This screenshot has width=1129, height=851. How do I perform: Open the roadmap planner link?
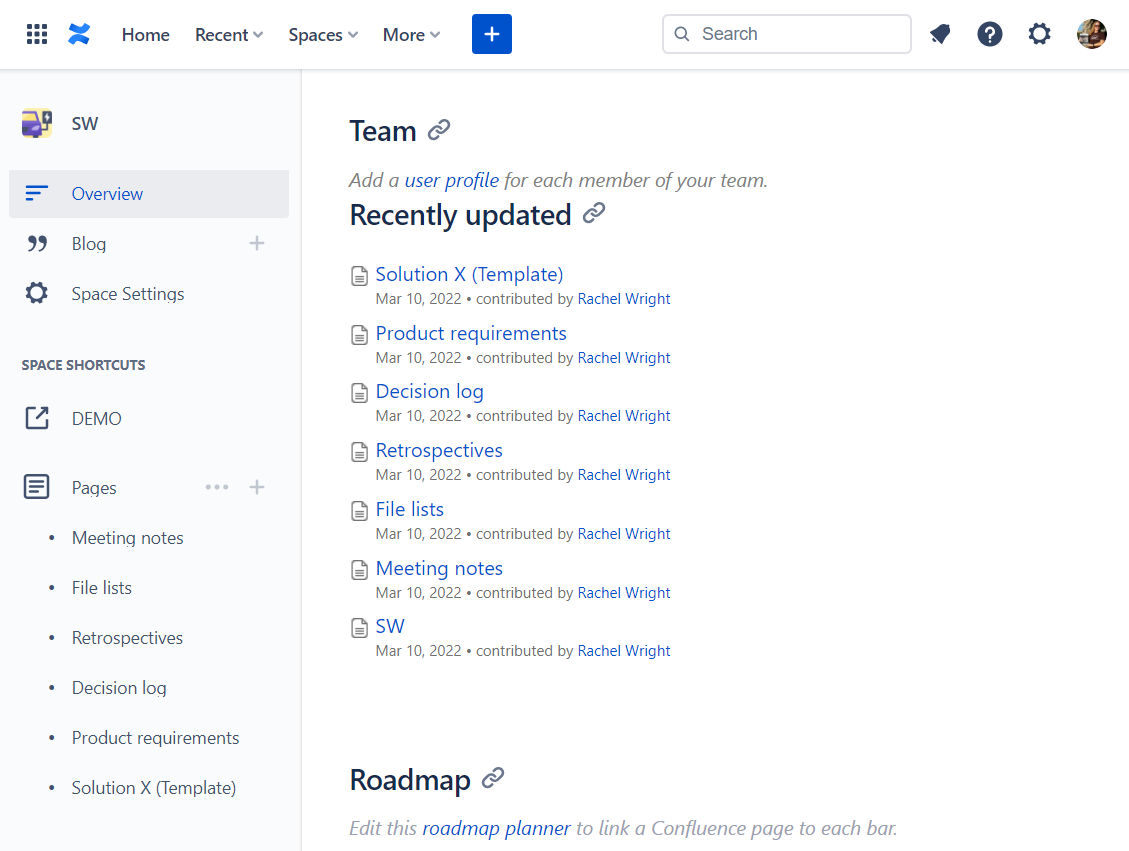tap(496, 828)
